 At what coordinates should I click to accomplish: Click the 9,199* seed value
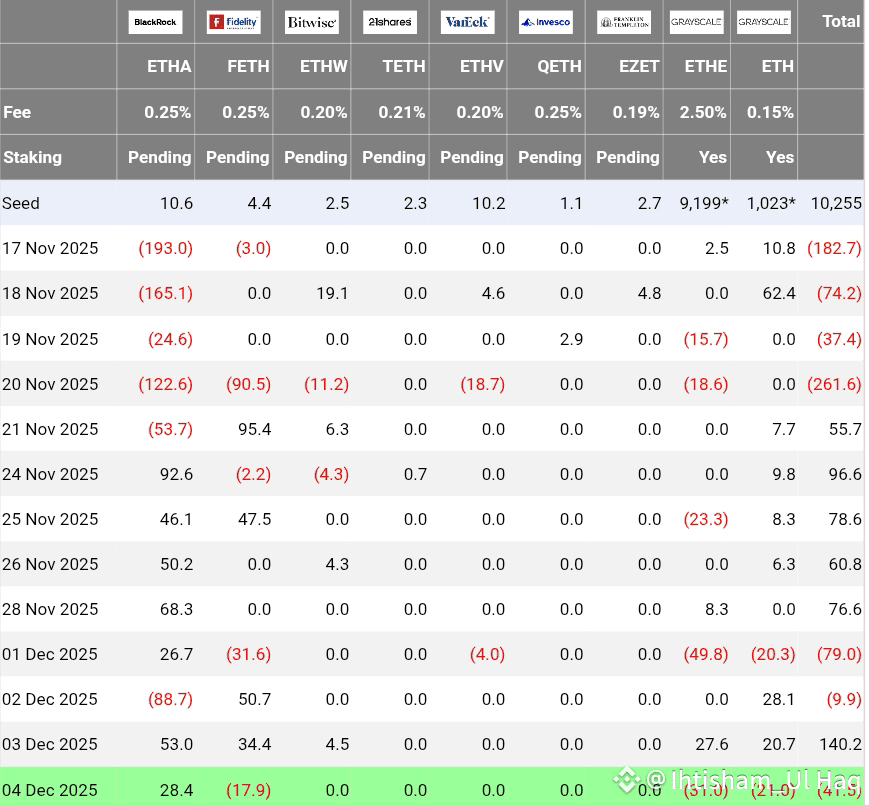(704, 203)
